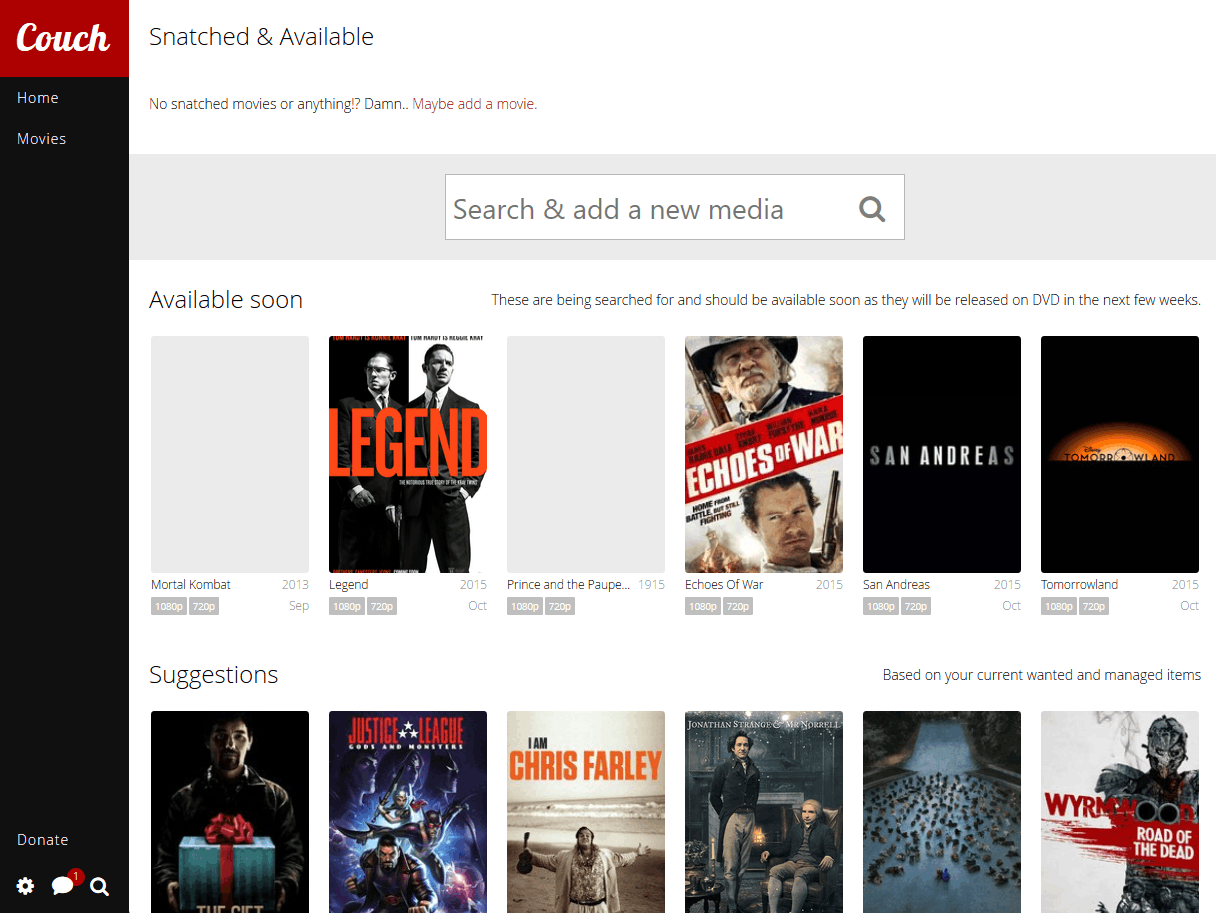Open Prince and the Pauper blank poster
The height and width of the screenshot is (913, 1216).
(x=586, y=454)
